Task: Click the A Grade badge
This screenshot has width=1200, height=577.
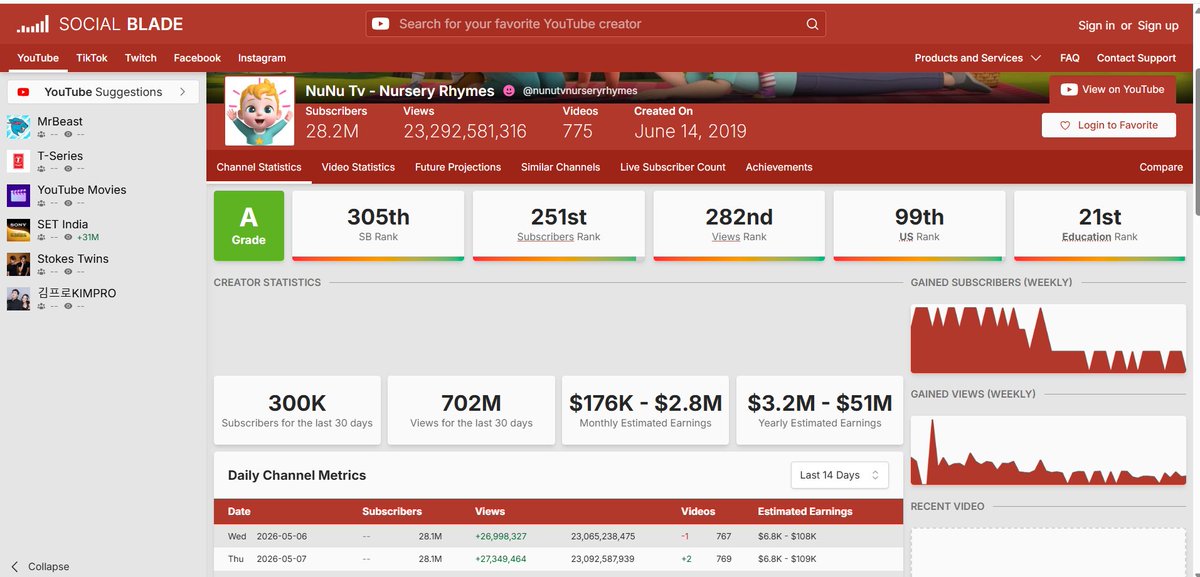Action: 249,226
